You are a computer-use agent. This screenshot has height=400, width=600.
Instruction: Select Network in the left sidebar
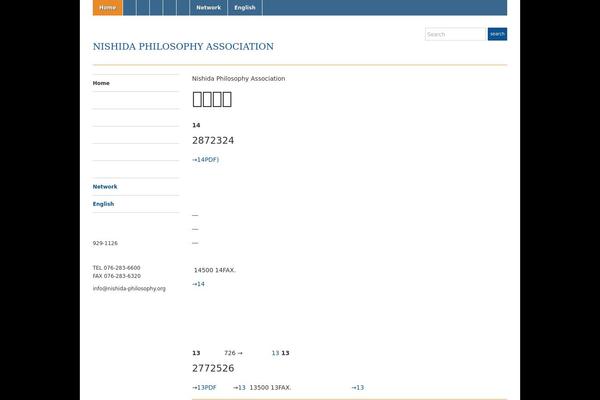pyautogui.click(x=105, y=187)
